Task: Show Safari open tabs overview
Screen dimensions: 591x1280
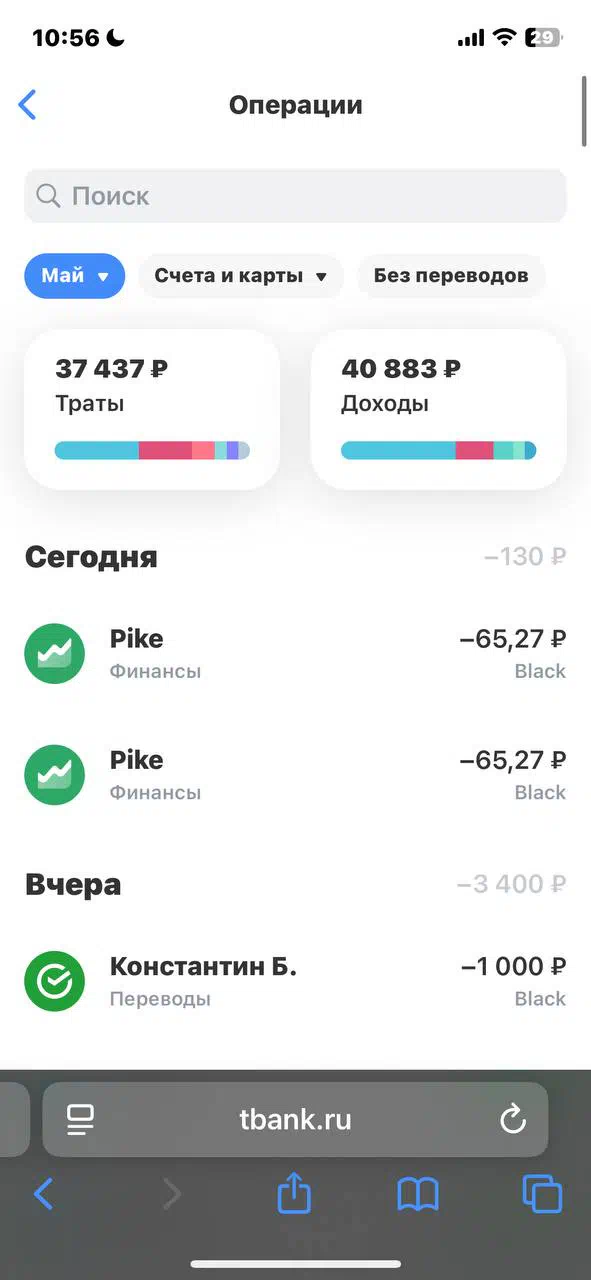Action: coord(542,1194)
